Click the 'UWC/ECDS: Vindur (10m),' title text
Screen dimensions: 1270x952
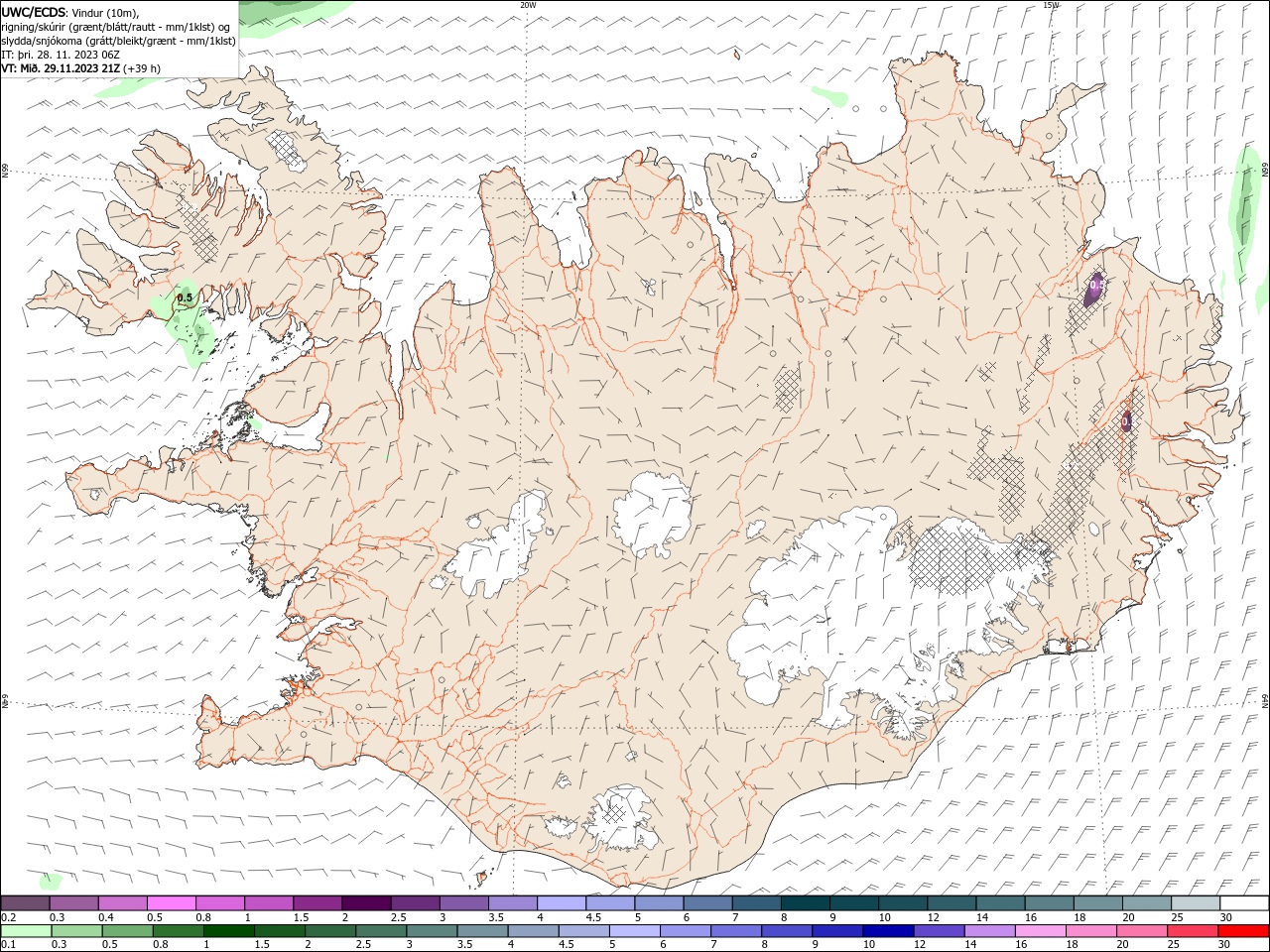coord(70,12)
